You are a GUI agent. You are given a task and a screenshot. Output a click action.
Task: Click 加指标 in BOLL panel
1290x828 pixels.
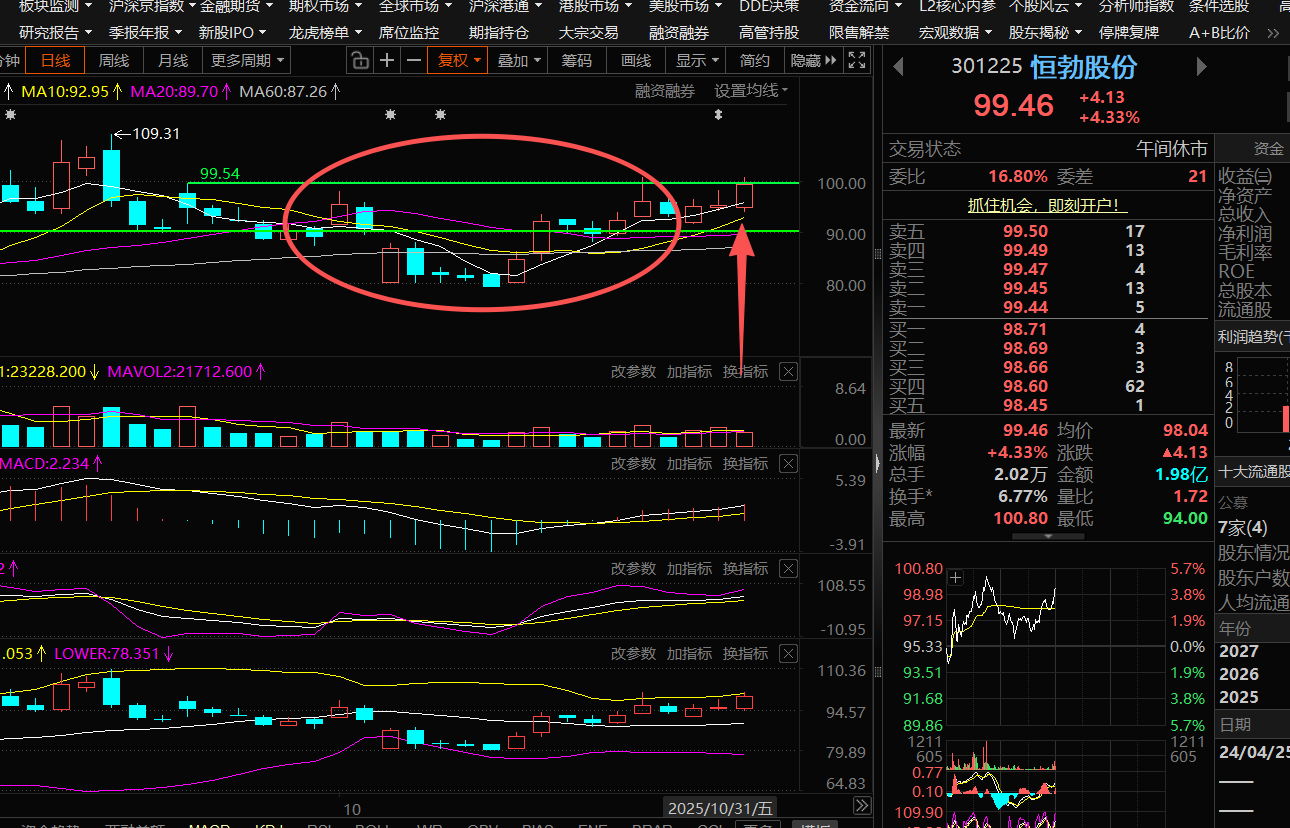click(x=690, y=654)
